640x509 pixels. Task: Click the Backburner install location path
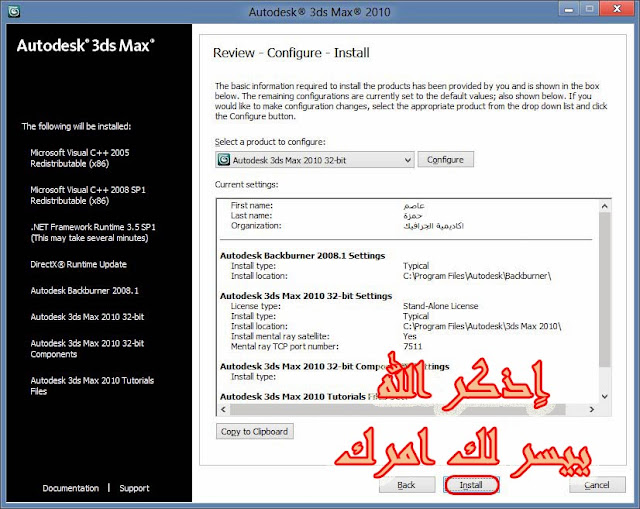tap(477, 276)
